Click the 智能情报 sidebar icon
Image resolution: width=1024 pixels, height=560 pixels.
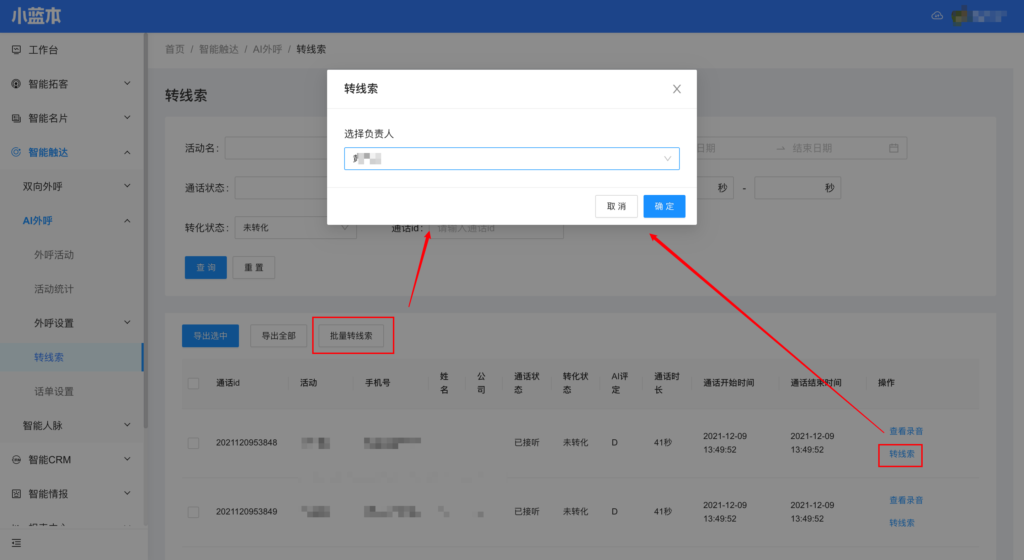tap(16, 494)
